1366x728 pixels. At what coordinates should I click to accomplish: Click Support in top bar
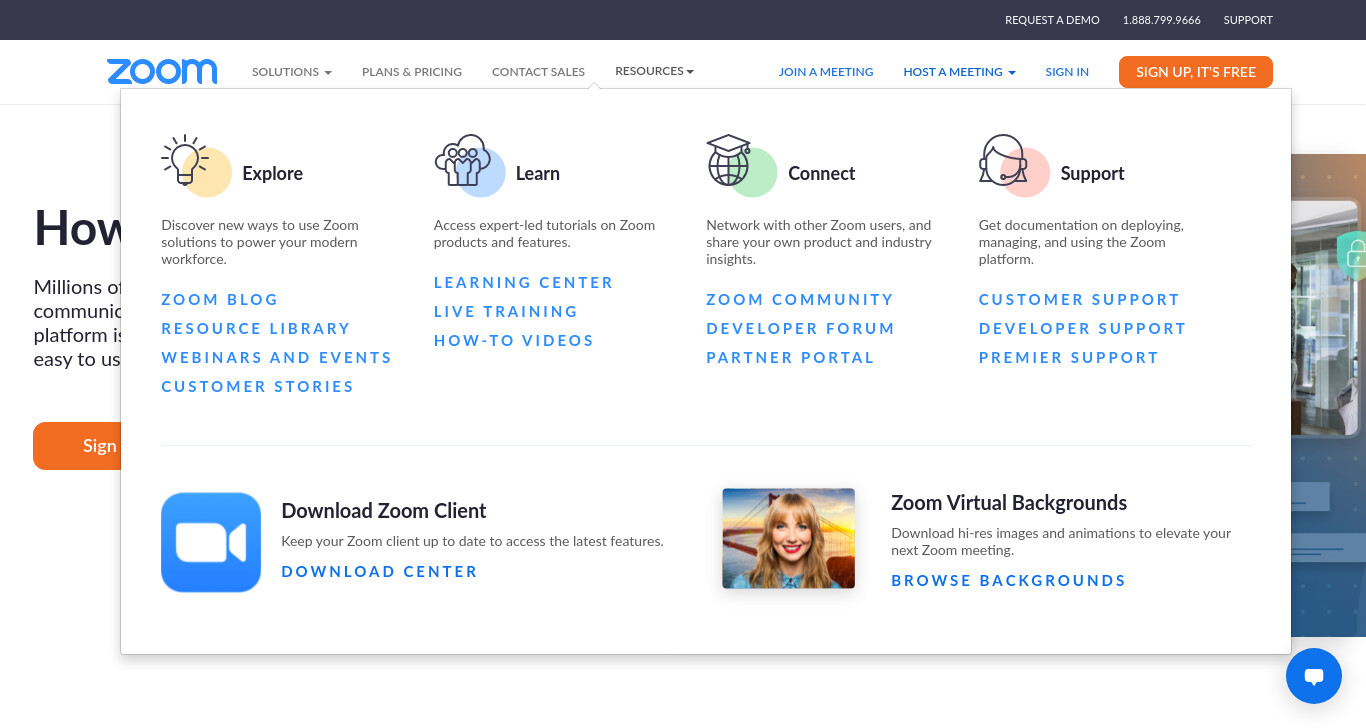click(x=1248, y=20)
